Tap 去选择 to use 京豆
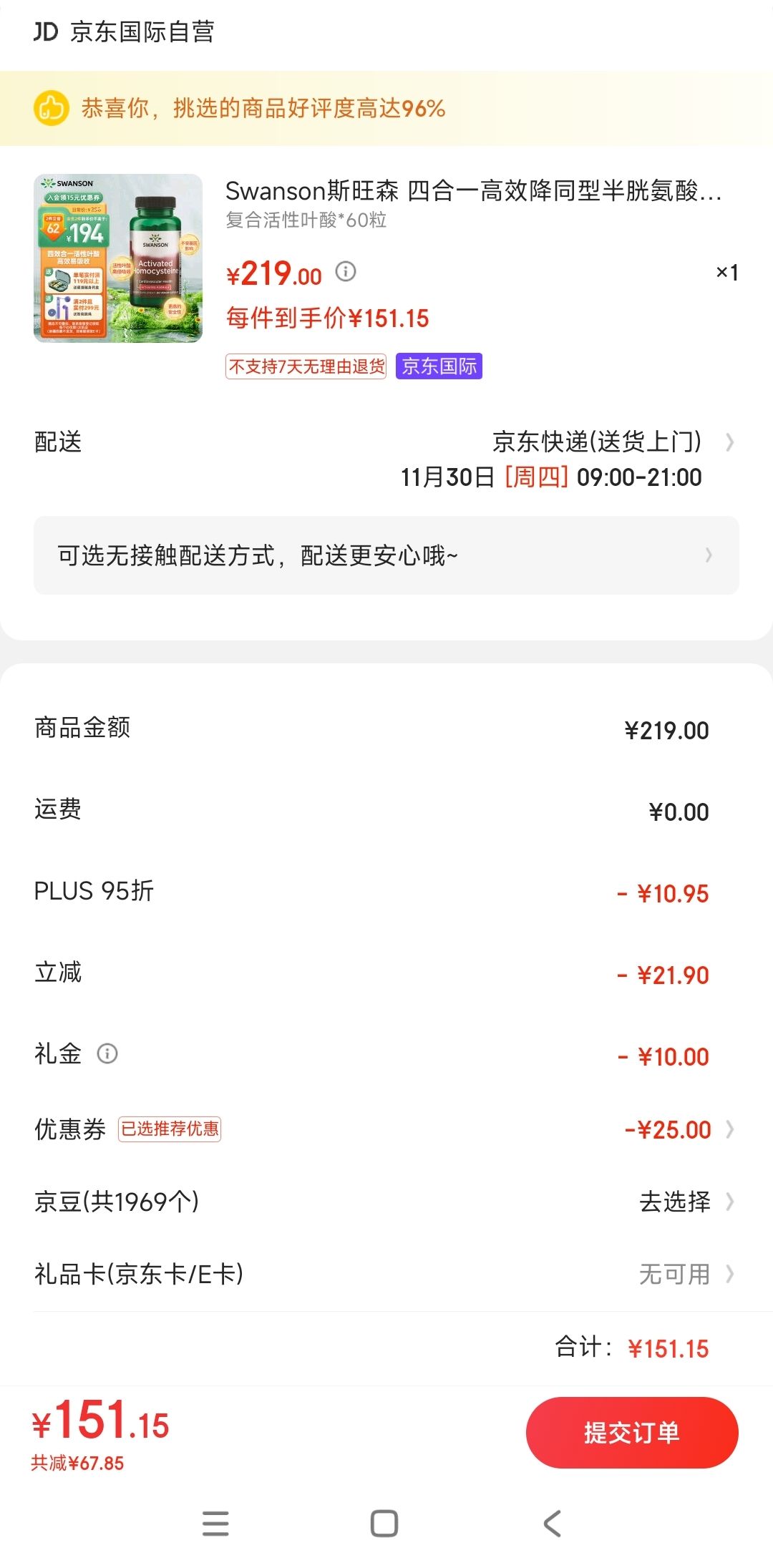Image resolution: width=773 pixels, height=1568 pixels. (675, 1202)
